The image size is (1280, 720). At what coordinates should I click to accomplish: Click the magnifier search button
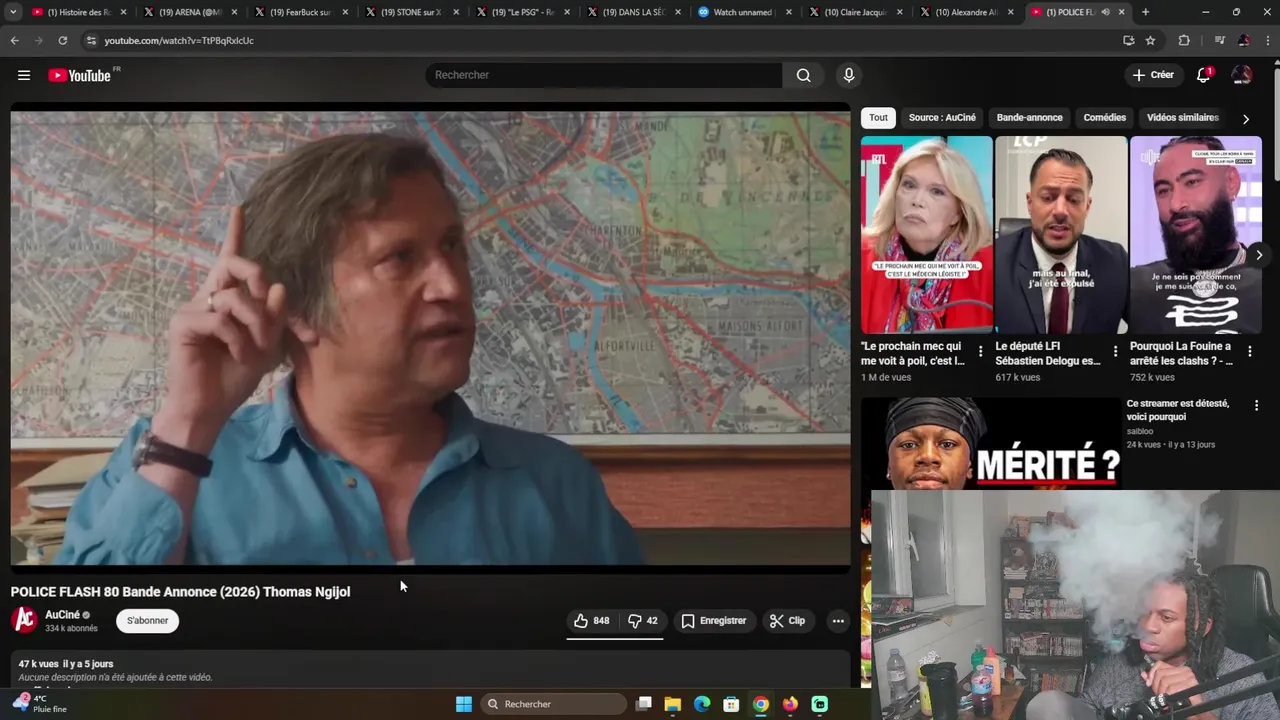[803, 75]
